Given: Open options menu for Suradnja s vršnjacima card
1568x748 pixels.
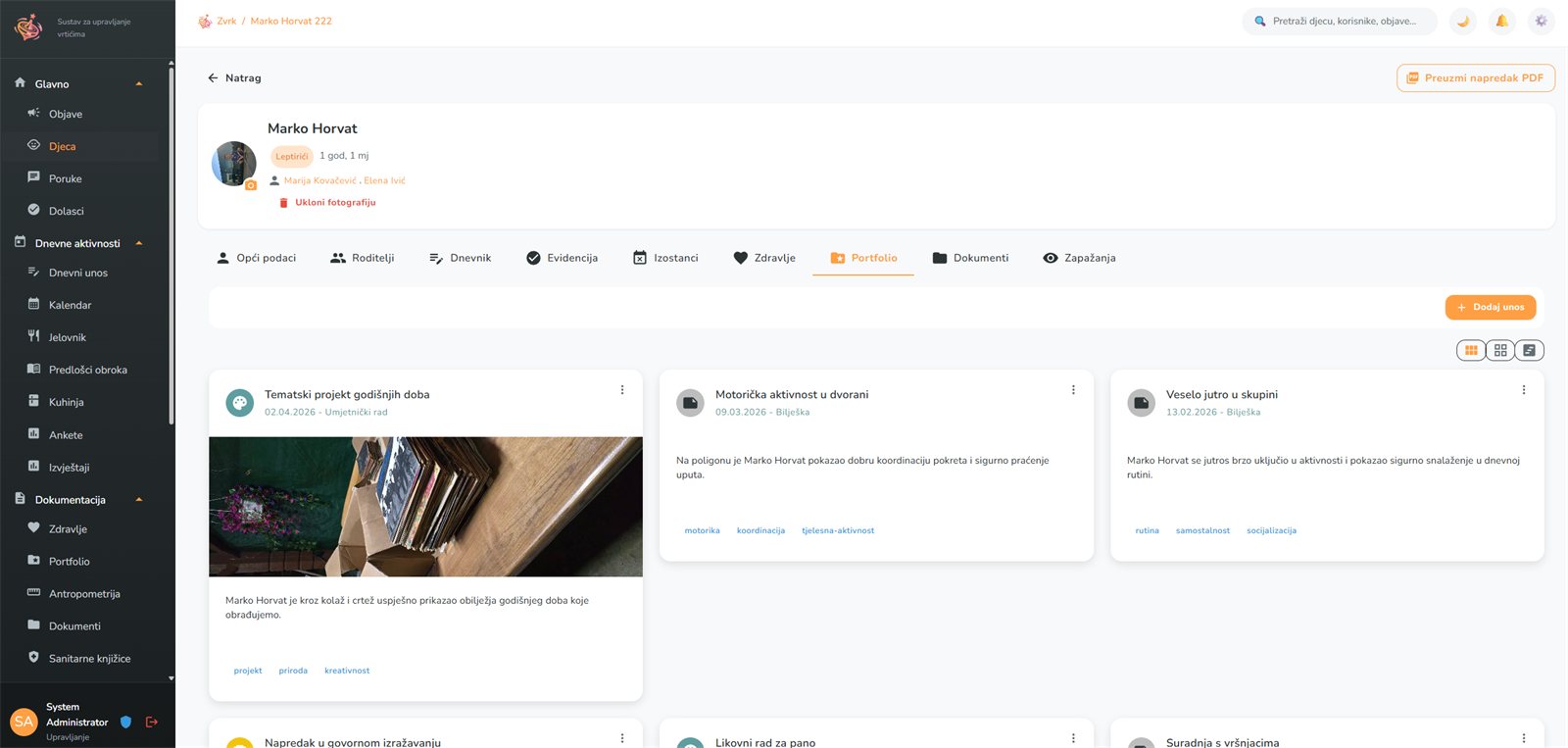Looking at the screenshot, I should (1524, 738).
